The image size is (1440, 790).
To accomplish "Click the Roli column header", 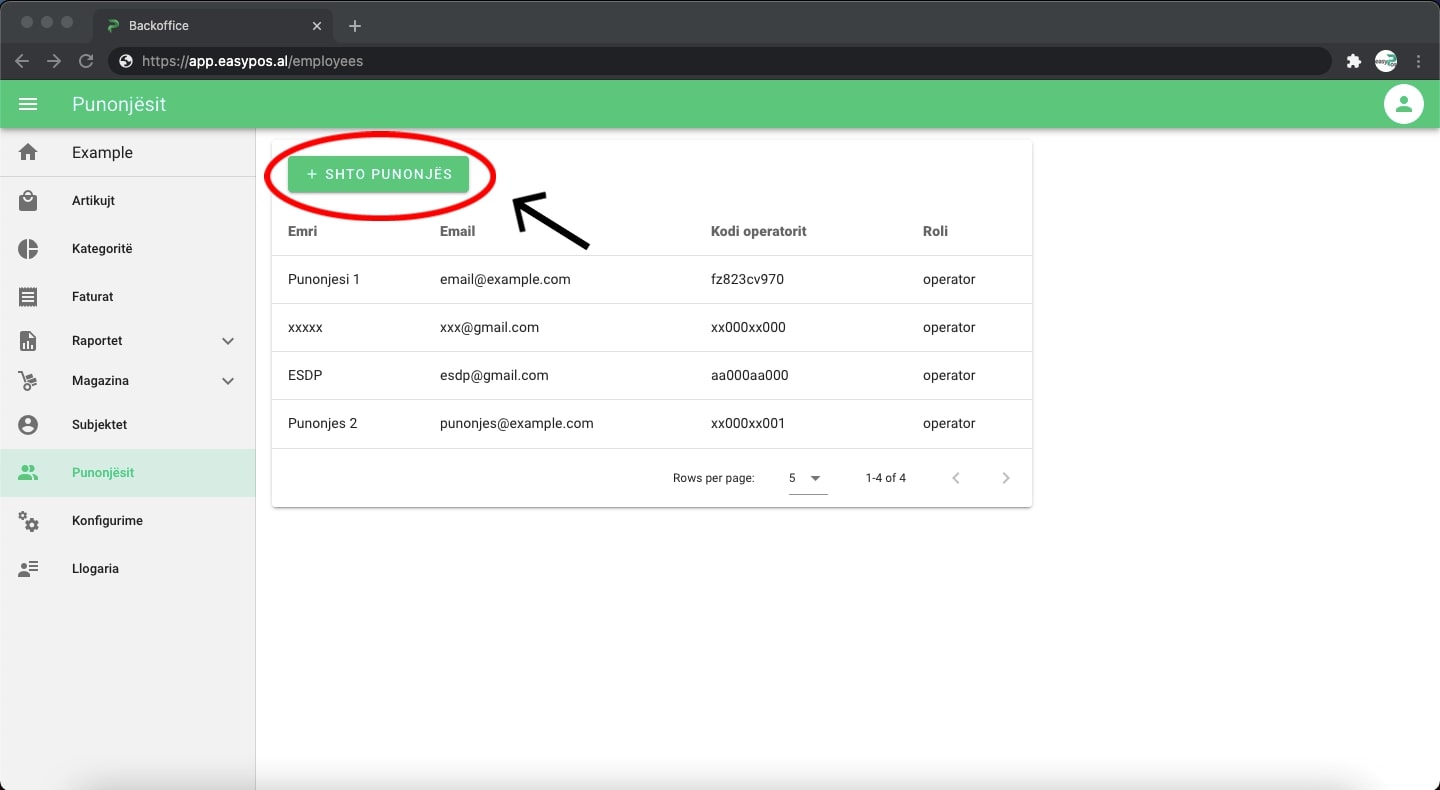I will (x=935, y=231).
